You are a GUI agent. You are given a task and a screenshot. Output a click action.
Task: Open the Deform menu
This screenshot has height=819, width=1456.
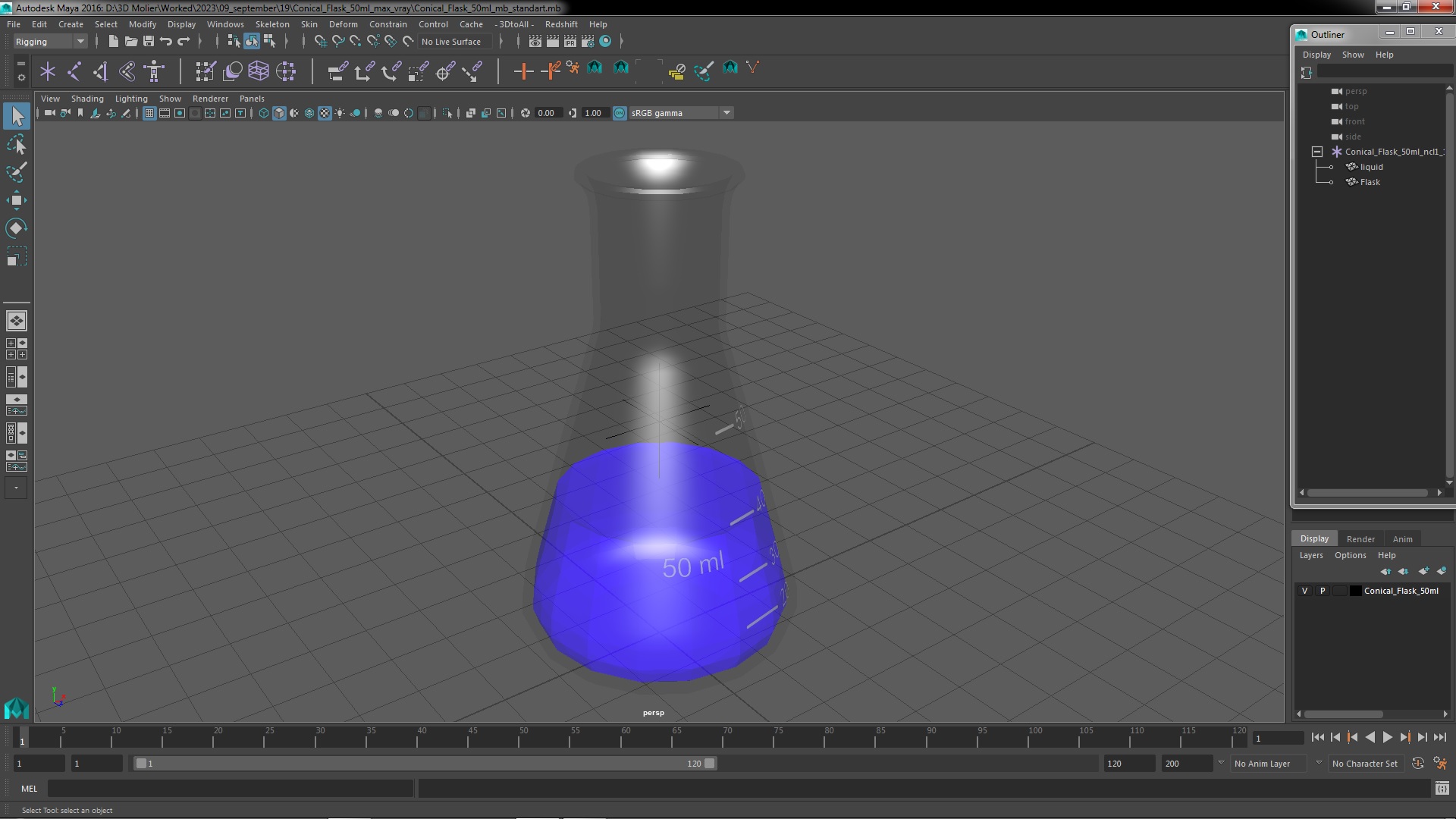pyautogui.click(x=343, y=24)
